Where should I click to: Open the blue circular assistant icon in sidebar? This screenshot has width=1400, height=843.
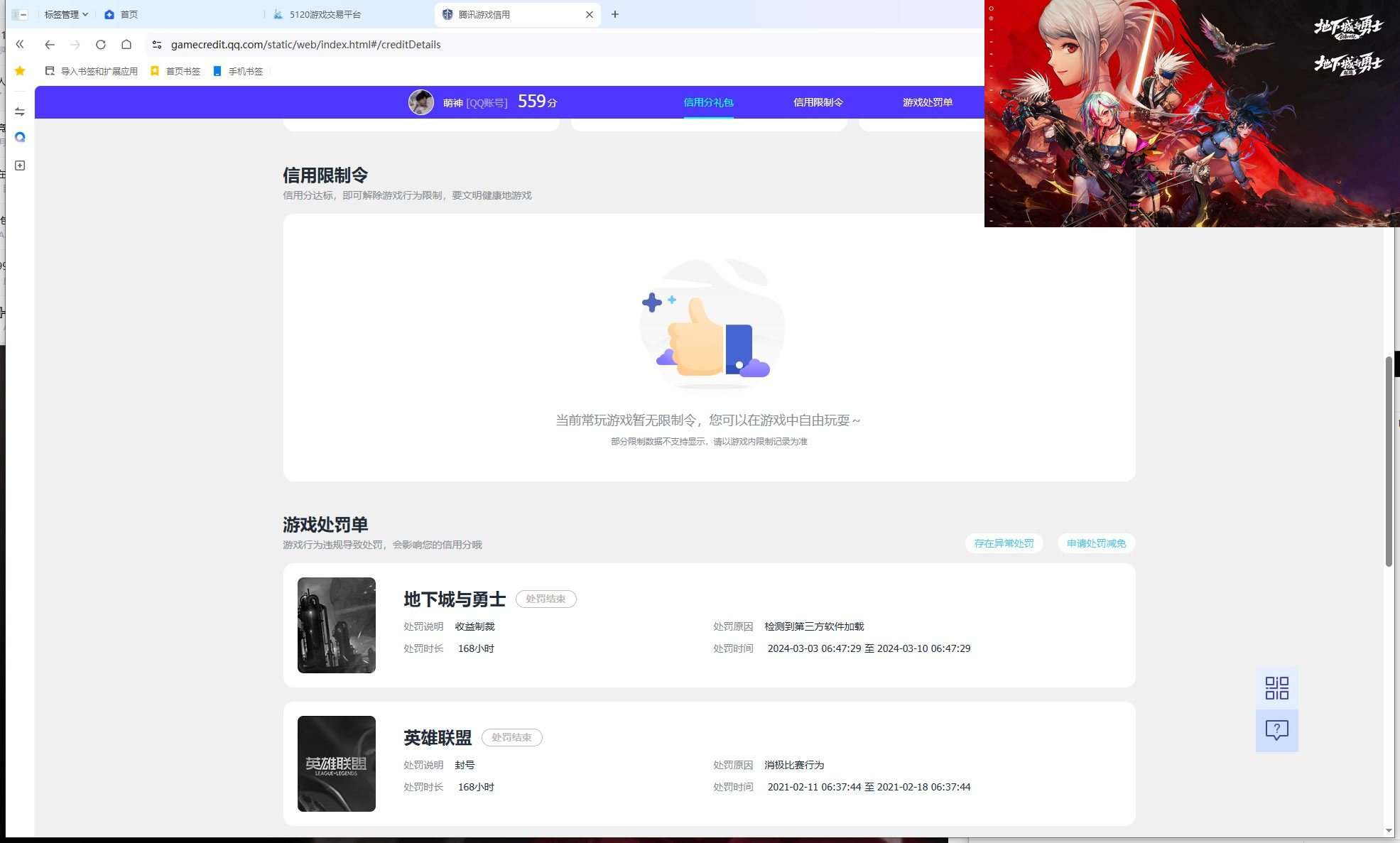click(20, 138)
